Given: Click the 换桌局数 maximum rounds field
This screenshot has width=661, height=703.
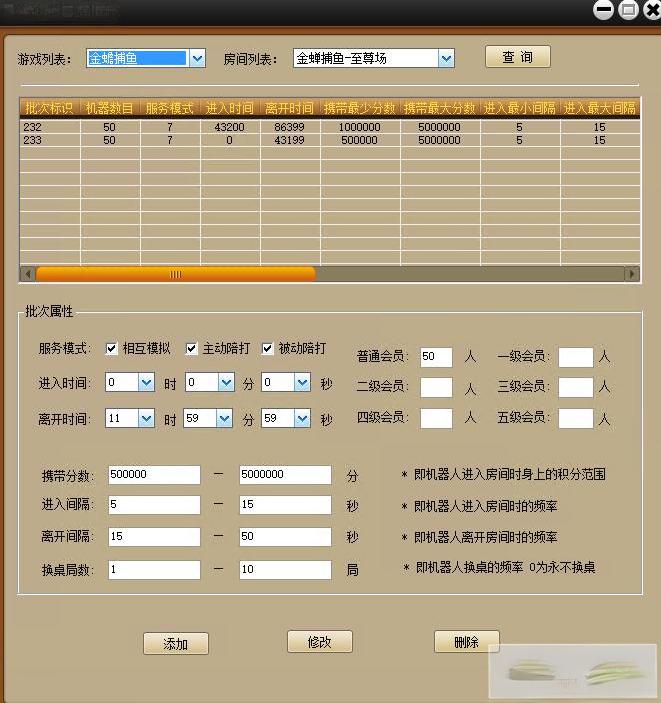Looking at the screenshot, I should point(285,569).
